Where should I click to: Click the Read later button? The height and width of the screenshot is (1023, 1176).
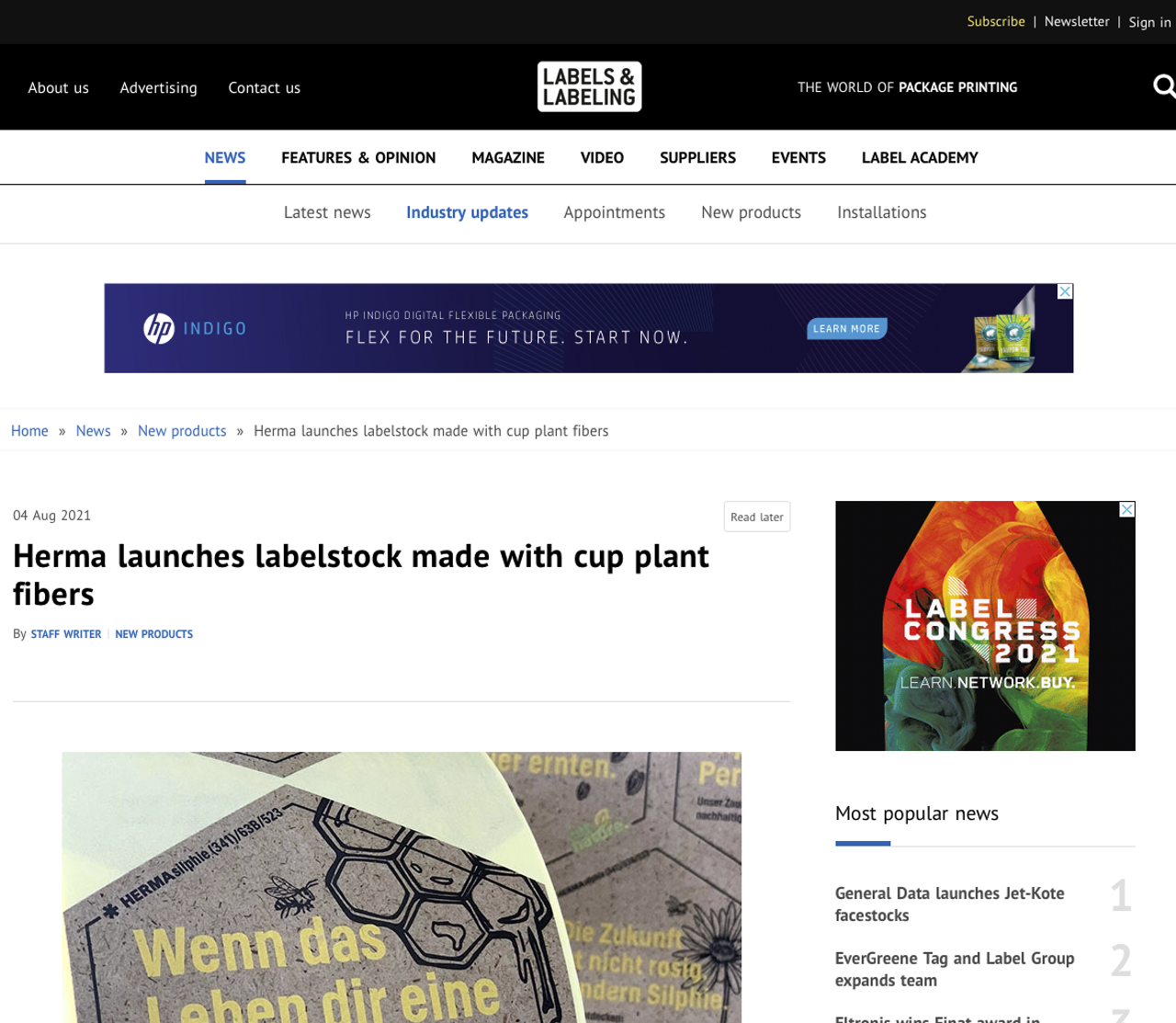tap(756, 517)
